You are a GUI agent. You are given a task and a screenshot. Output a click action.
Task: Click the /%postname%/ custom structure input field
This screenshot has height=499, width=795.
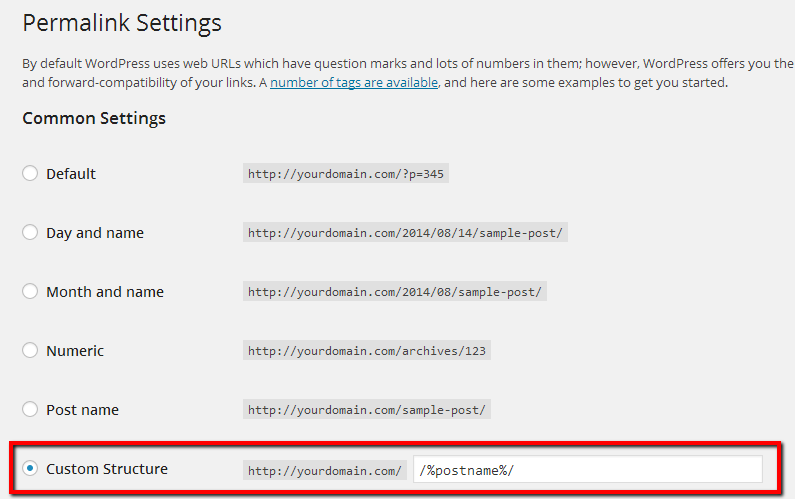(588, 469)
